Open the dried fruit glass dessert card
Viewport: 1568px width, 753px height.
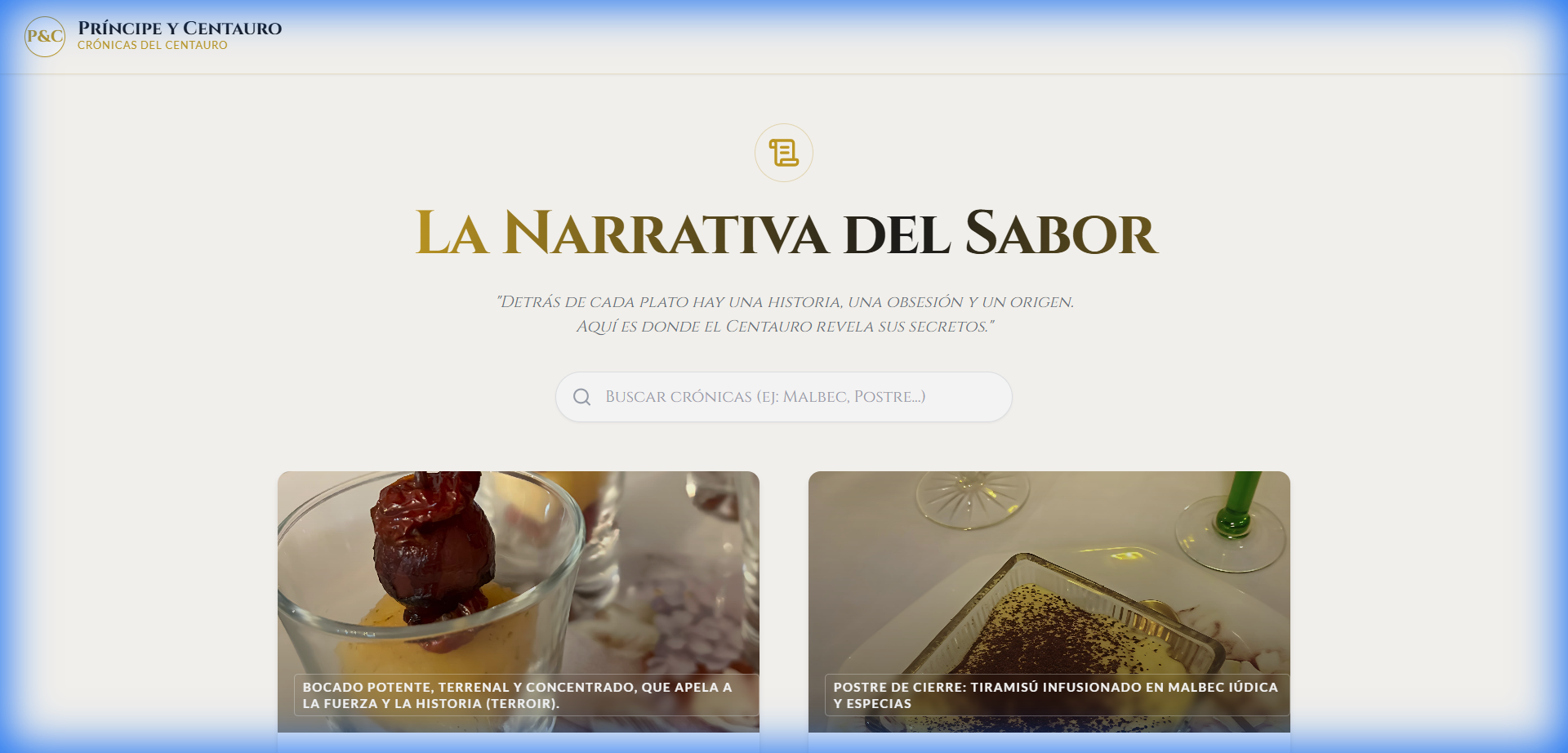[519, 602]
